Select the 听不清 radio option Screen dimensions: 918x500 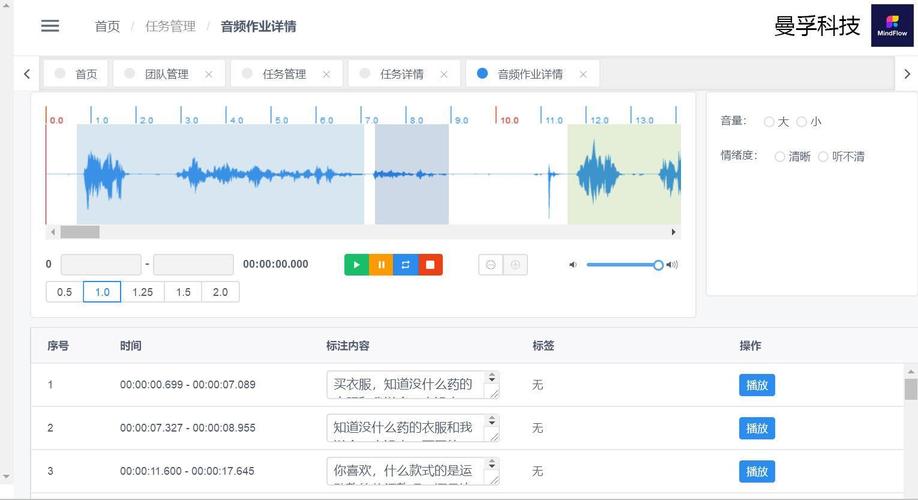[823, 156]
